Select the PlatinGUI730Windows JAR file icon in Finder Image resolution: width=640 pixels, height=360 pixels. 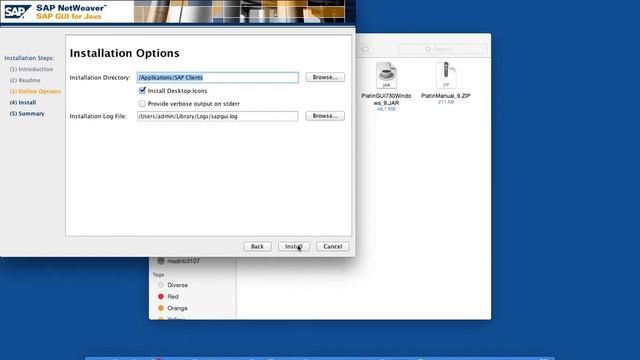point(386,75)
